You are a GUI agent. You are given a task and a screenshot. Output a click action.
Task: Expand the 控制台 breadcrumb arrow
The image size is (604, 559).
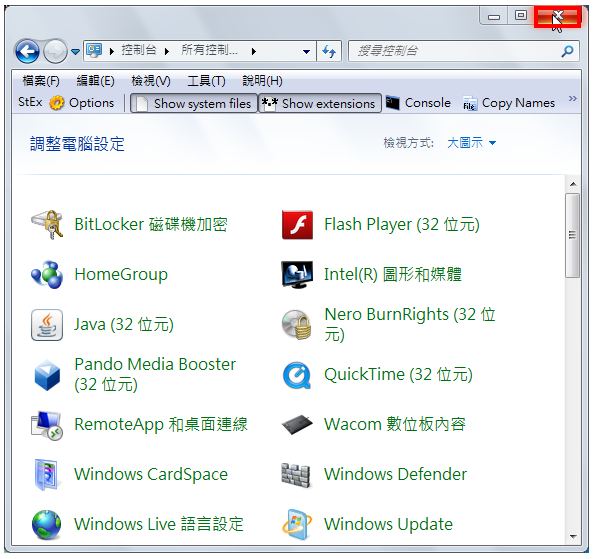point(167,51)
